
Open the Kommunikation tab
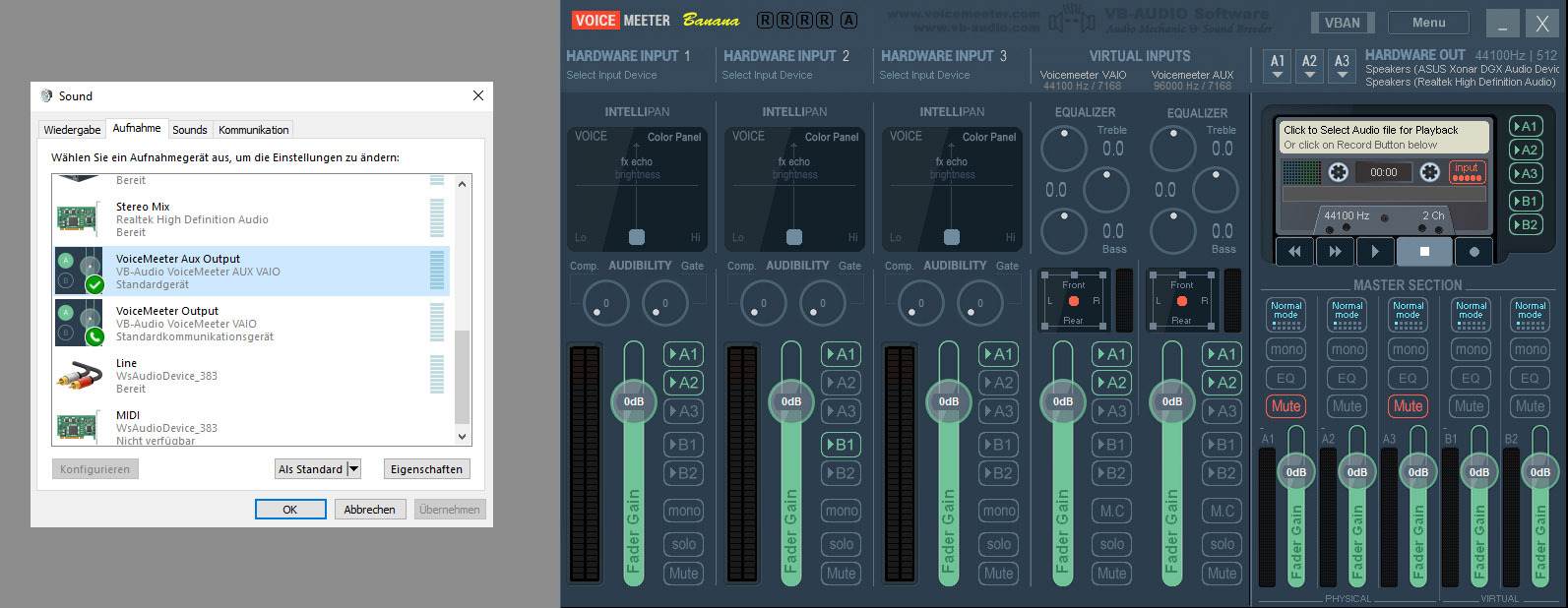pyautogui.click(x=253, y=130)
